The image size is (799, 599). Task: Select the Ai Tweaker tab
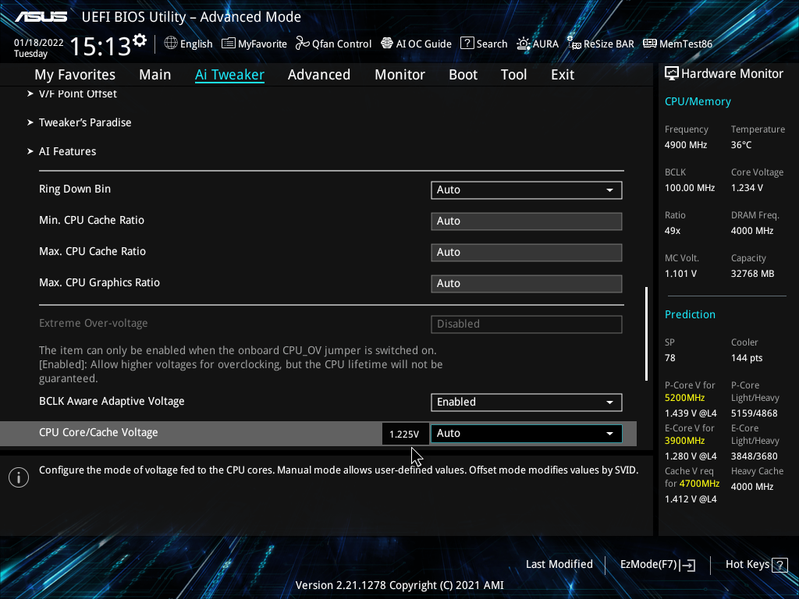click(229, 75)
